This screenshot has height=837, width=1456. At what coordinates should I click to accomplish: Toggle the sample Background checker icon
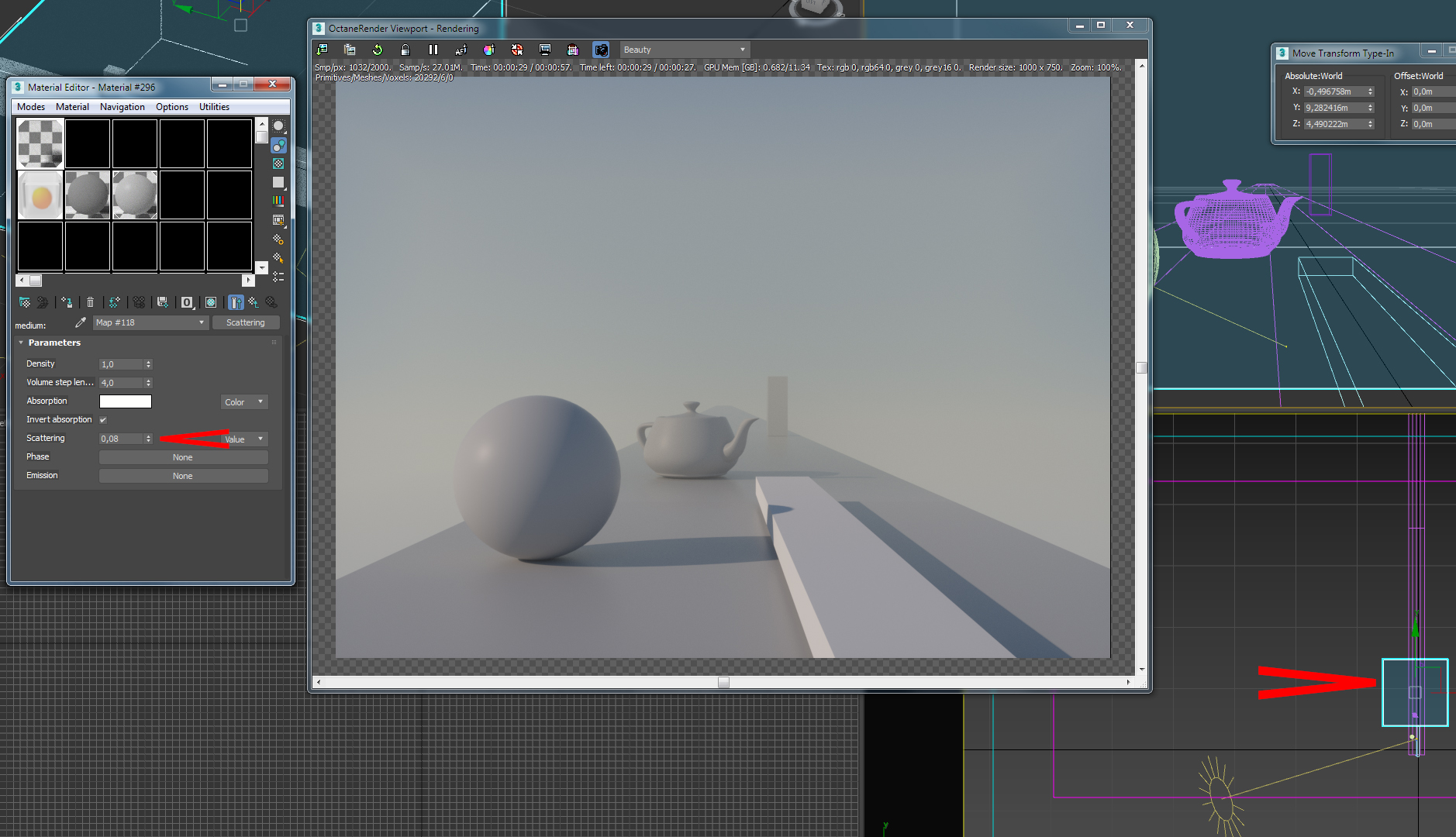278,164
